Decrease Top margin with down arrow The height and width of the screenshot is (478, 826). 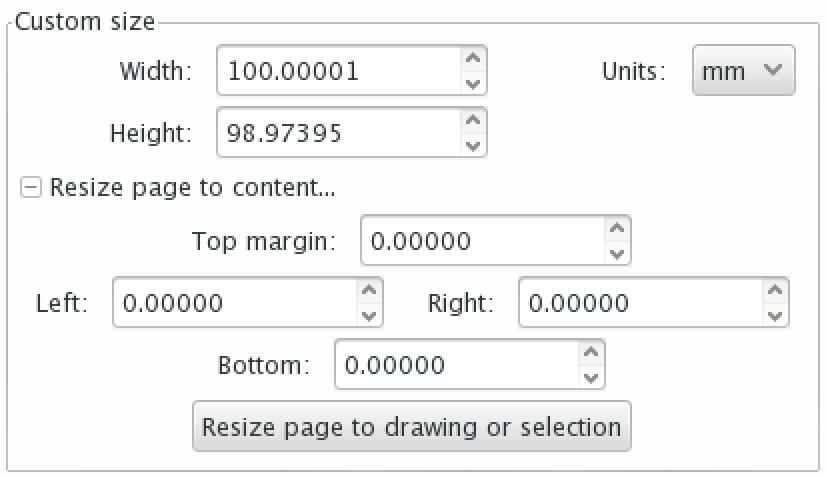click(618, 254)
